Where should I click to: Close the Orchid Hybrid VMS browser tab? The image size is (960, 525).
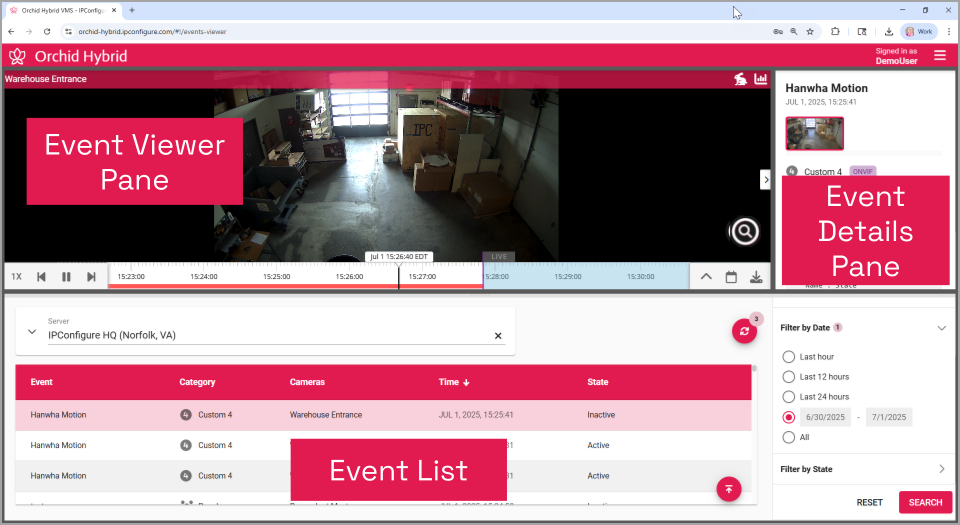tap(114, 10)
